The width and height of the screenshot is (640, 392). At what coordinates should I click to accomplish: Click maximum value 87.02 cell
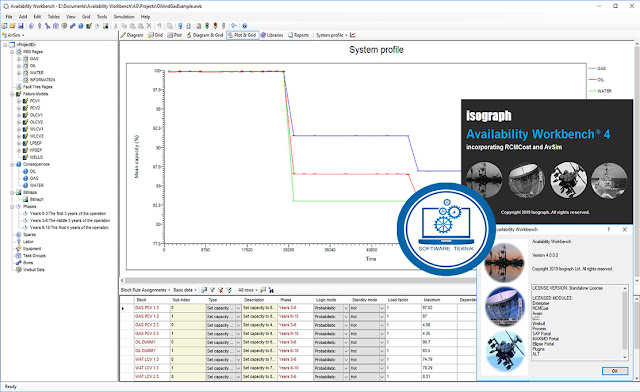tap(439, 308)
